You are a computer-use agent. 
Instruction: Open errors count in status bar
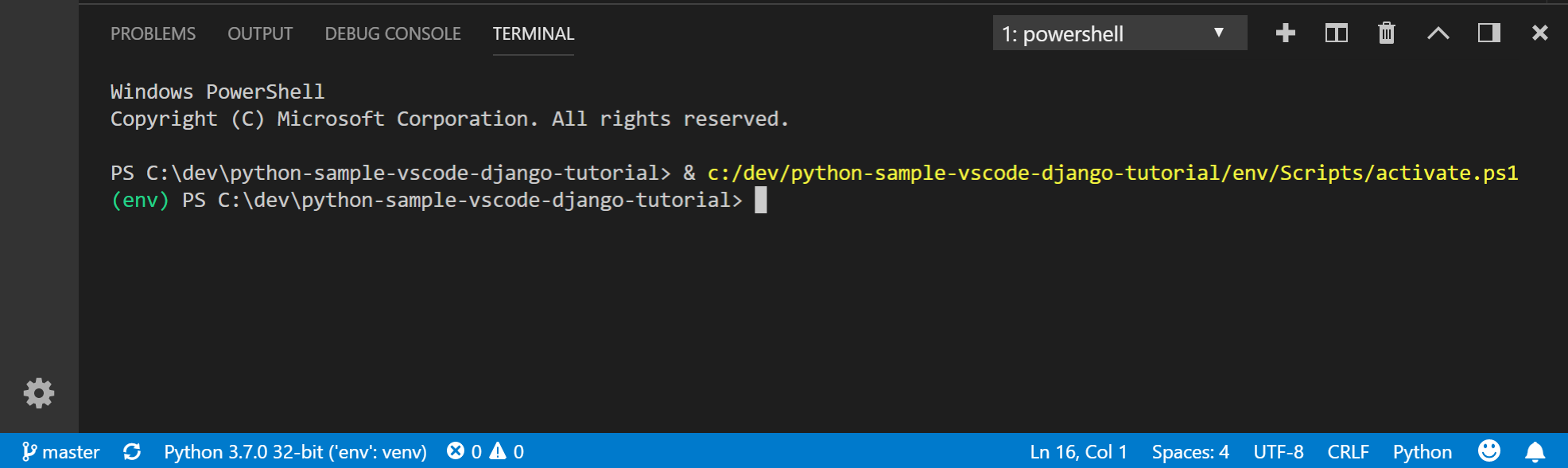pos(464,452)
